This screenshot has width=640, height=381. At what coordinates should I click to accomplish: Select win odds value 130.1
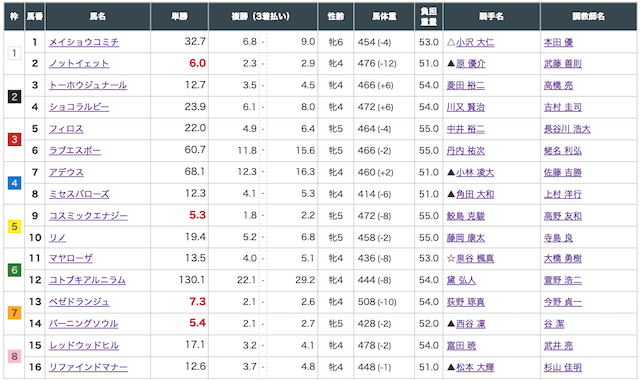pos(192,280)
